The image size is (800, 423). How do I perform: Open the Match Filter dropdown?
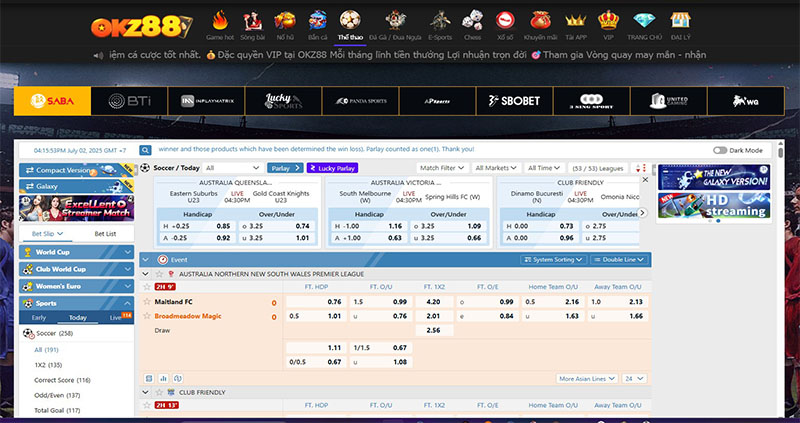tap(442, 168)
